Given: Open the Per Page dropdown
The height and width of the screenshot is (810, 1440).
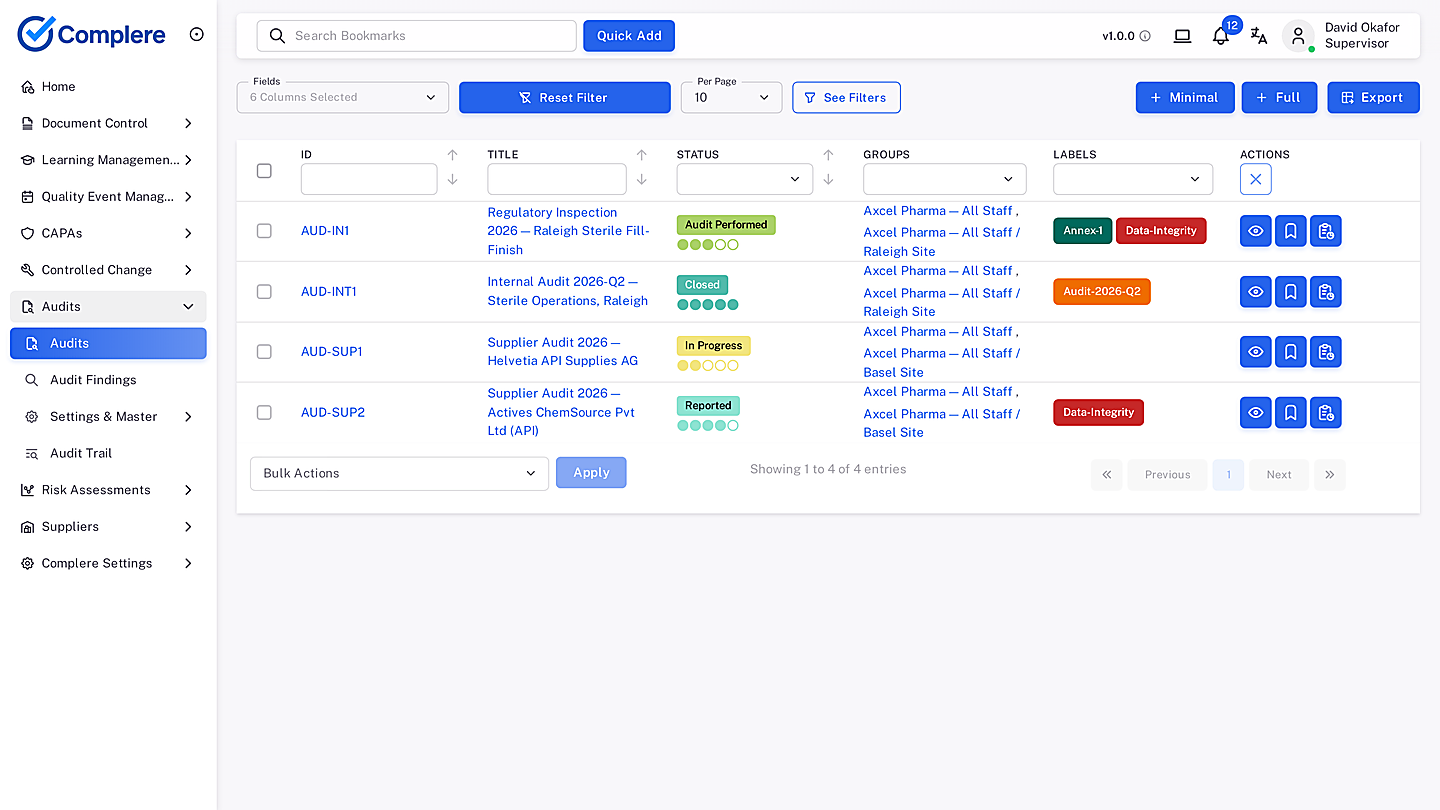Looking at the screenshot, I should (731, 97).
